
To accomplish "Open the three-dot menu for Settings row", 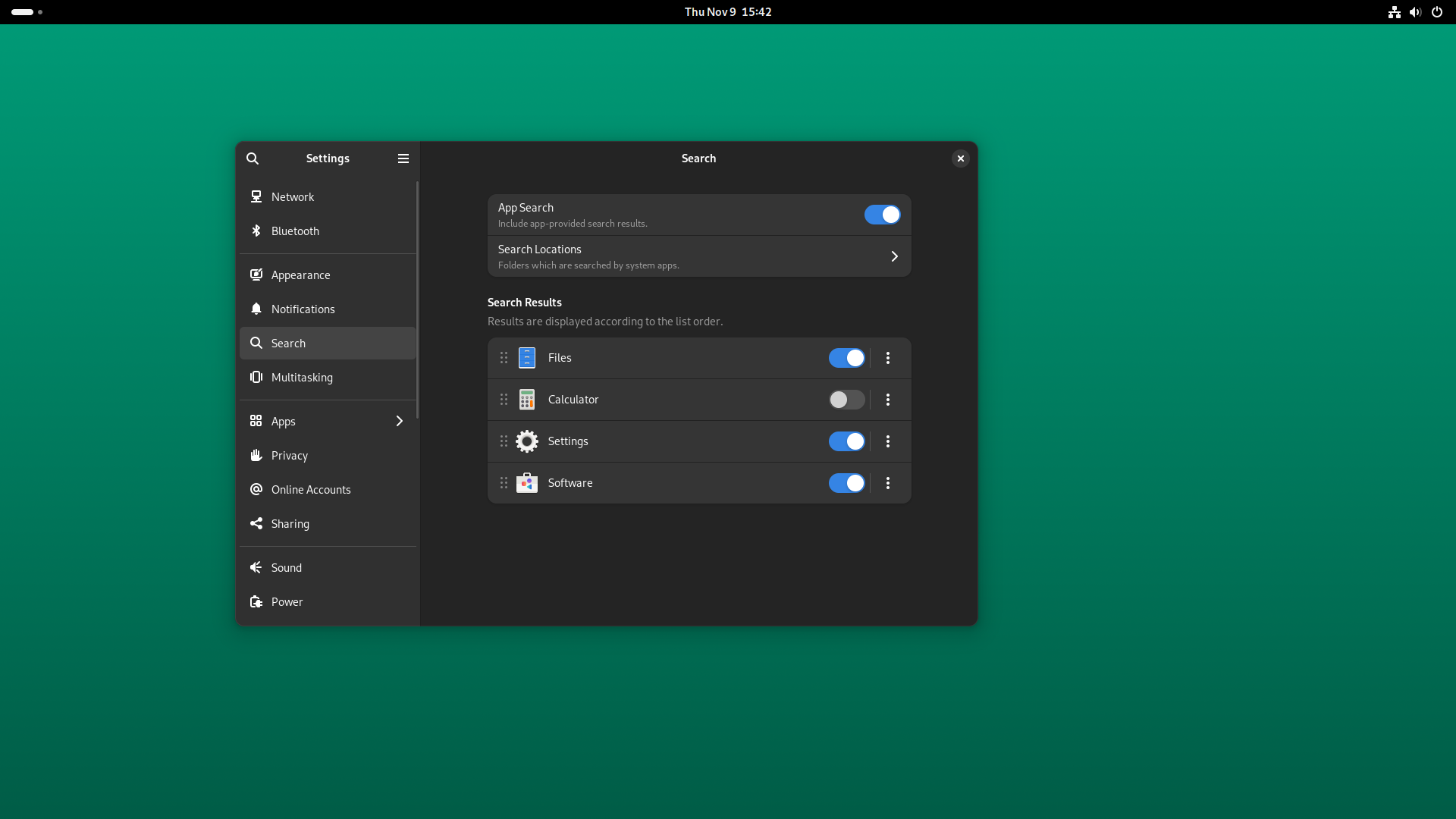I will pyautogui.click(x=888, y=441).
